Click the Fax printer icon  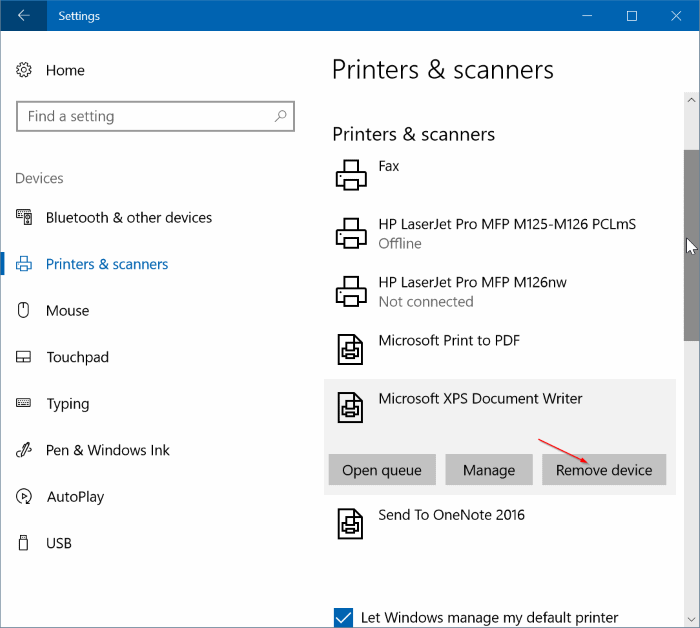click(x=351, y=175)
